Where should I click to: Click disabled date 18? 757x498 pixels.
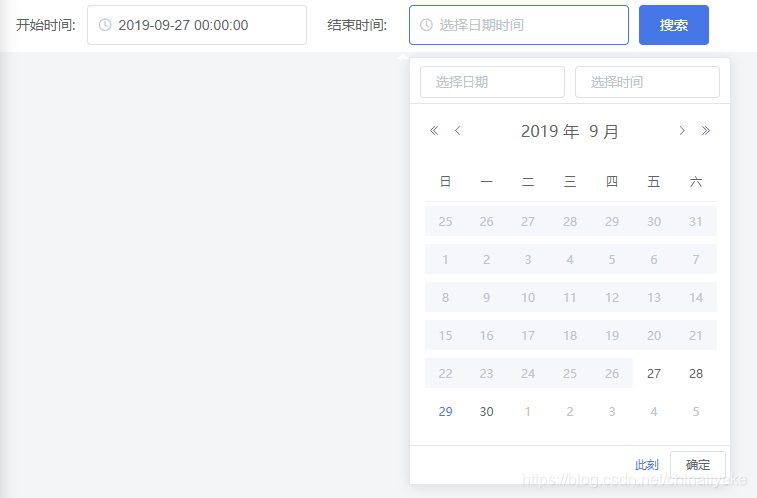pos(570,335)
